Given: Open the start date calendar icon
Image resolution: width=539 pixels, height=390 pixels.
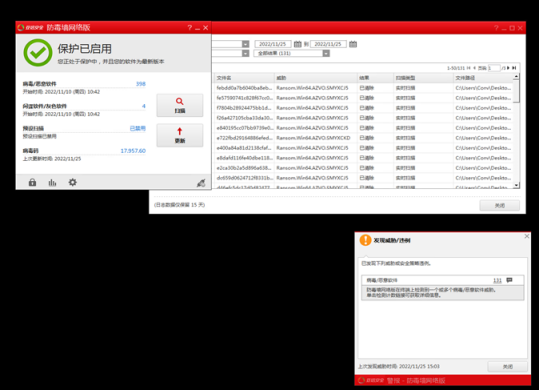Looking at the screenshot, I should click(298, 44).
